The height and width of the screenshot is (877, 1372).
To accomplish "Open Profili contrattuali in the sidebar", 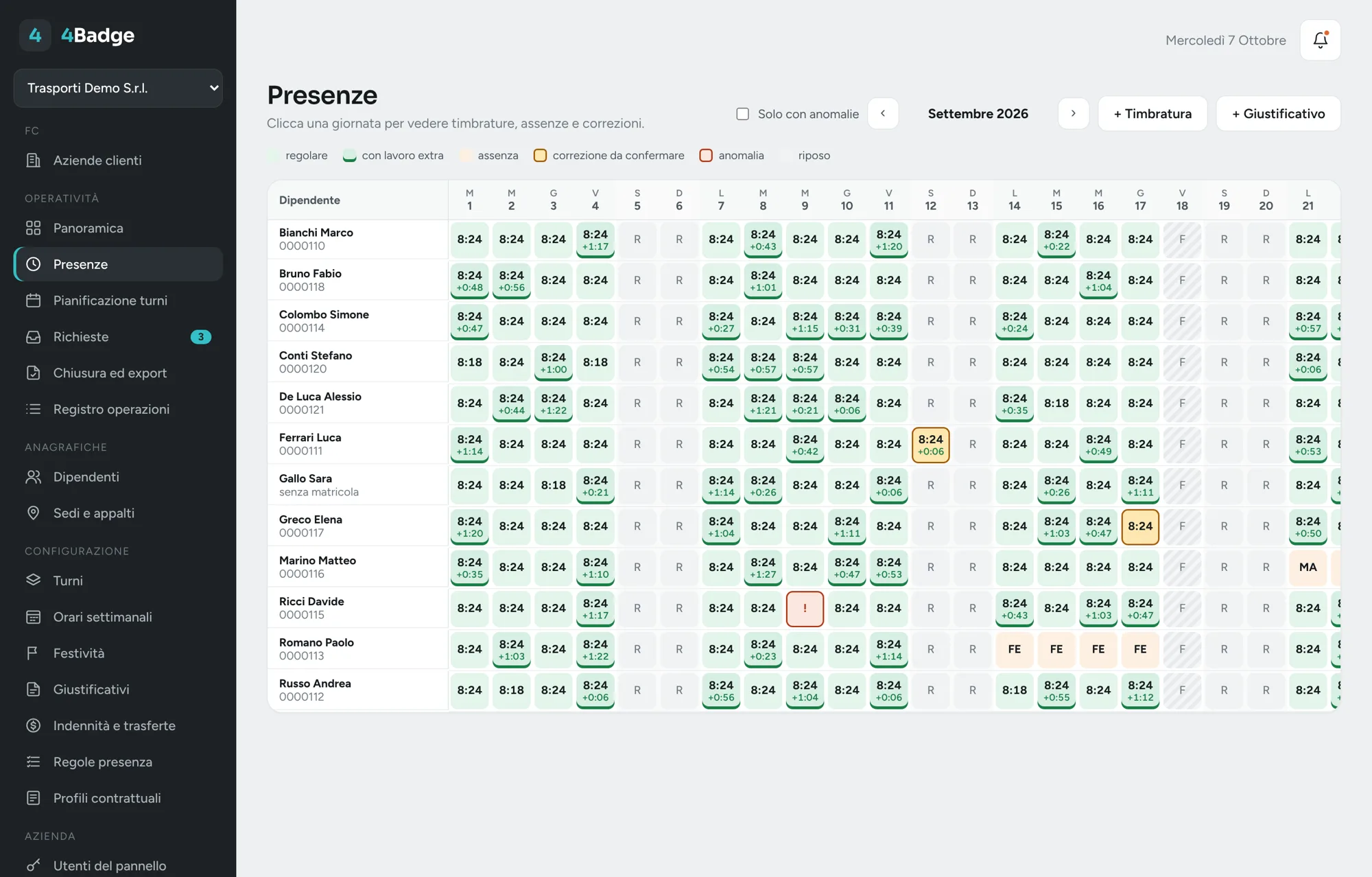I will pyautogui.click(x=118, y=798).
